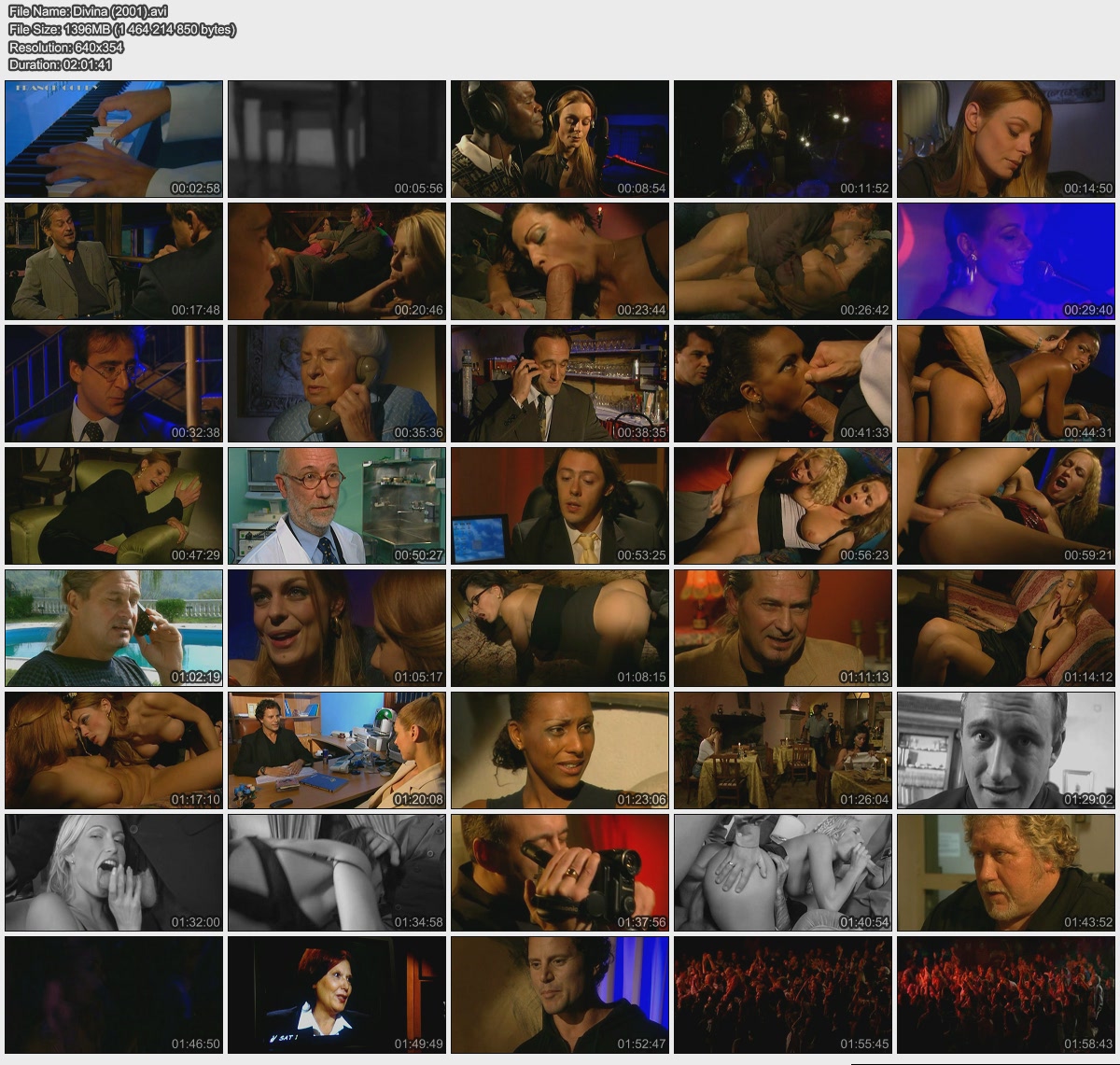
Task: Open the poolside phone call frame at 01:02:19
Action: tap(114, 628)
